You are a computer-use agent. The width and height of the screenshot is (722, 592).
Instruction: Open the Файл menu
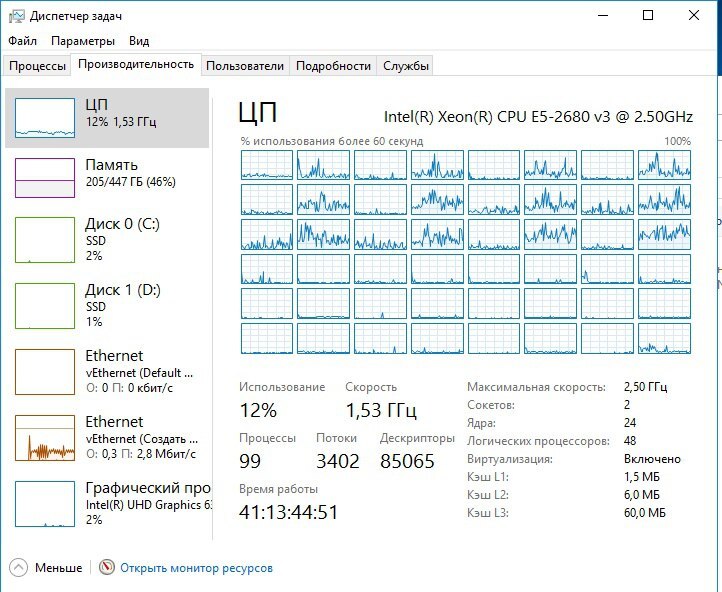22,41
